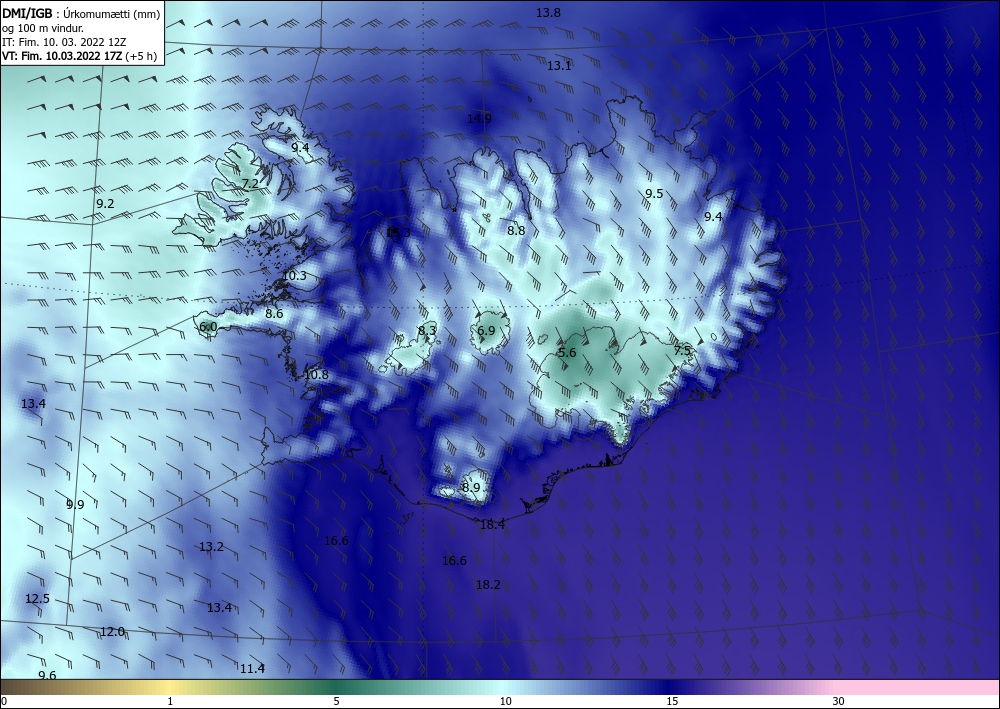Click the 7.2 value on the Westfjords
The width and height of the screenshot is (1000, 709).
pyautogui.click(x=250, y=184)
